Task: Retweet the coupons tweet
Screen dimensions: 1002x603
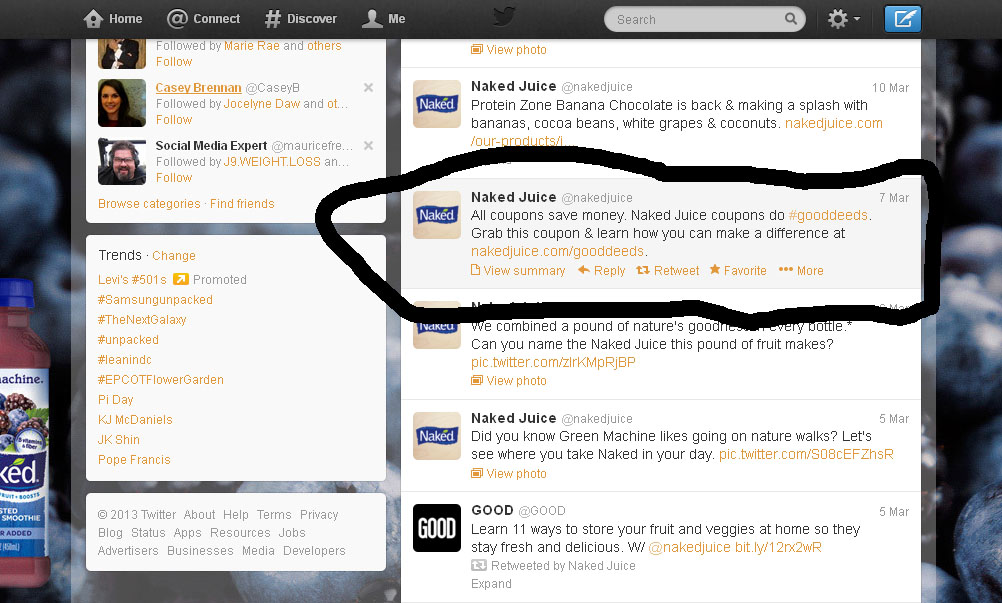Action: tap(667, 271)
